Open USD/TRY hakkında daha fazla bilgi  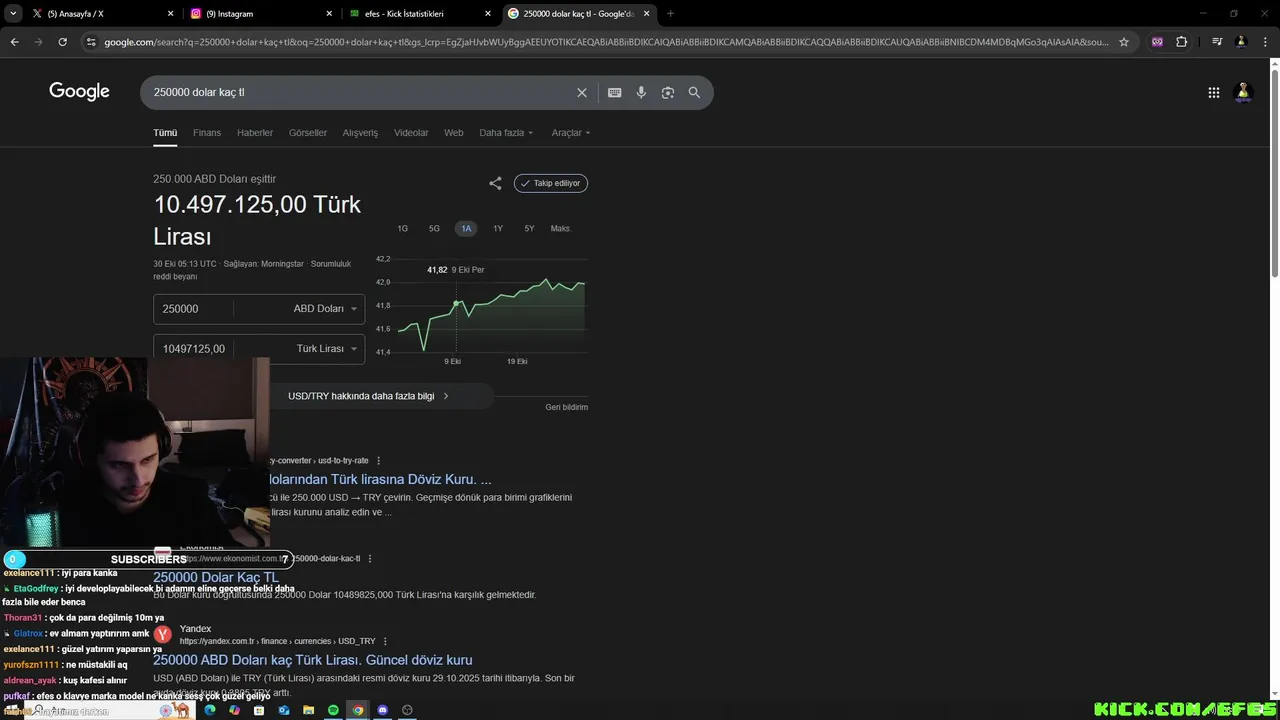[368, 396]
